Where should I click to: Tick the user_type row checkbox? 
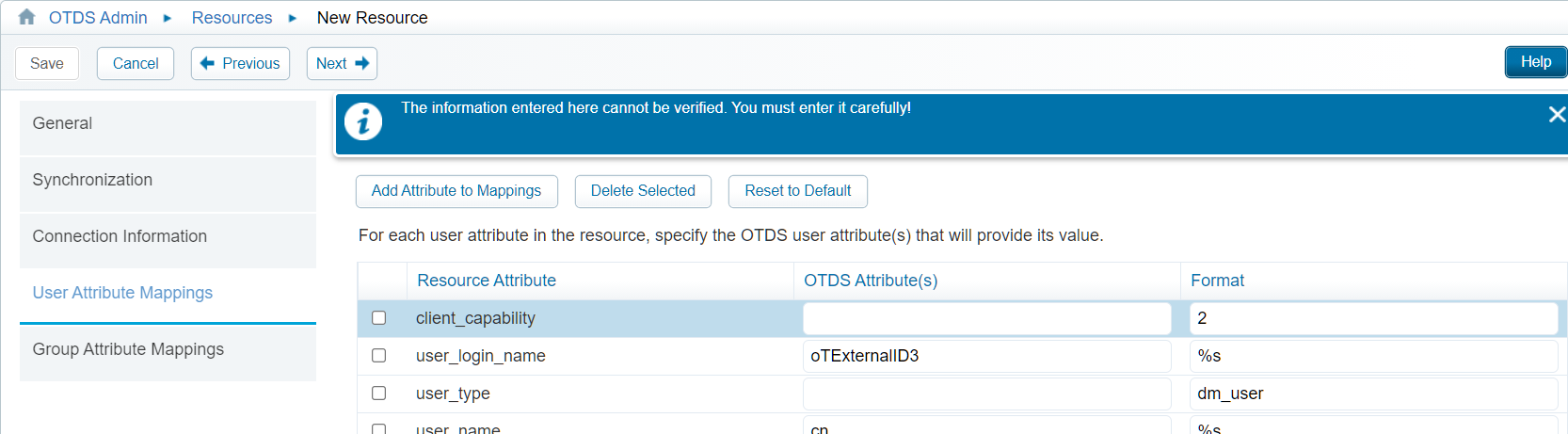[x=378, y=394]
